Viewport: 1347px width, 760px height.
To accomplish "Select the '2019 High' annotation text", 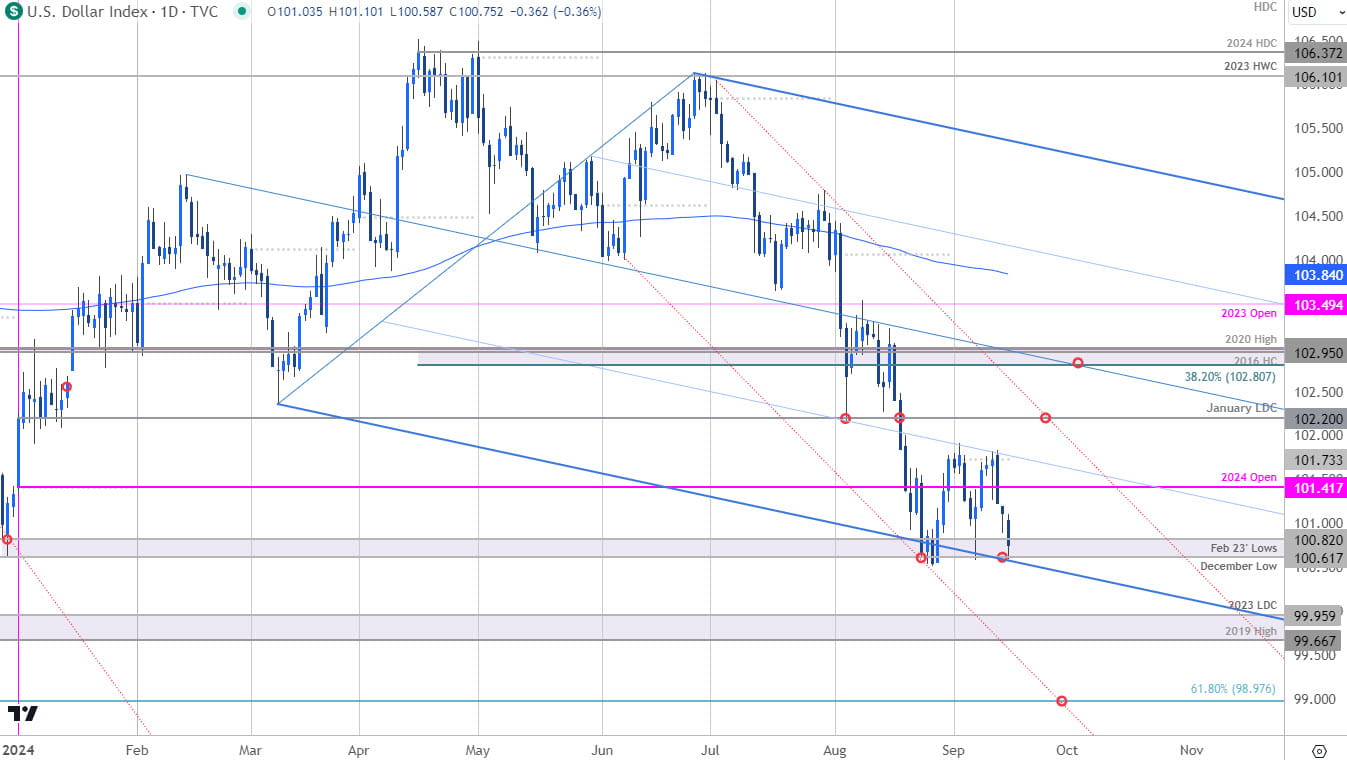I will 1251,631.
